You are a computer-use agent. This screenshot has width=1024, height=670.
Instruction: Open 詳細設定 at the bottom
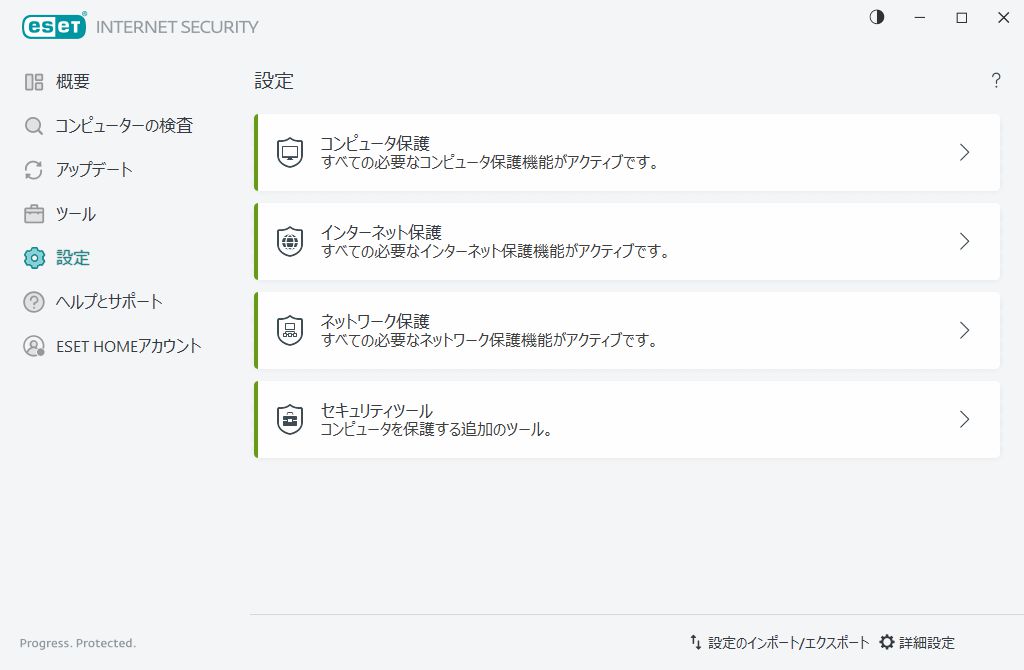pos(920,642)
